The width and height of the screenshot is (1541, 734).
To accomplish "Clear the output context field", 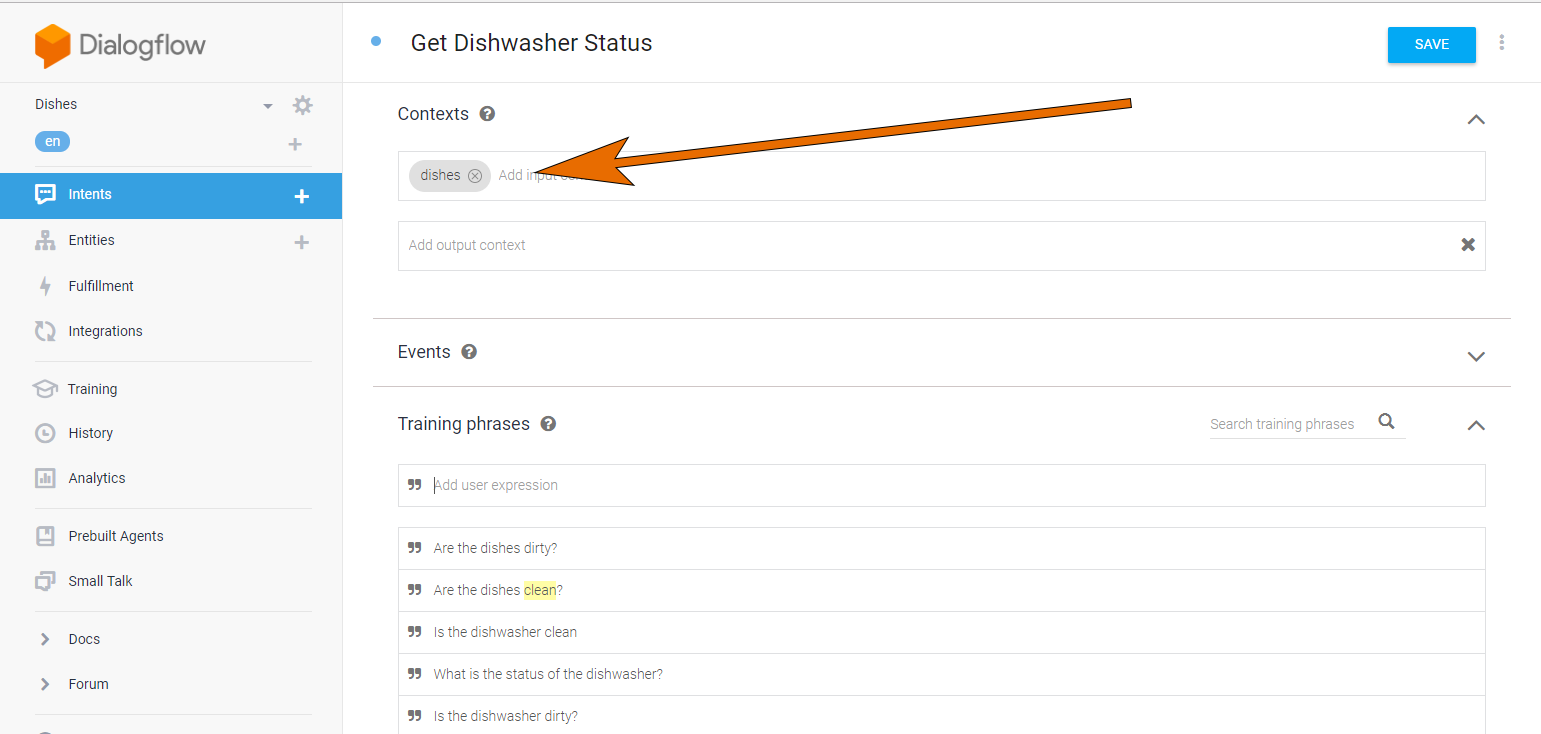I will [x=1468, y=245].
